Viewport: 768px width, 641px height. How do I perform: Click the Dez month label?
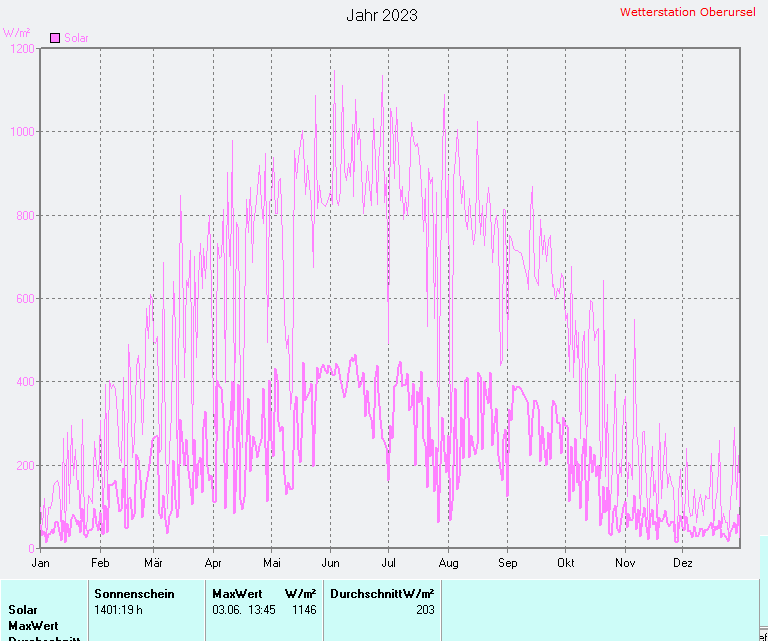click(683, 563)
